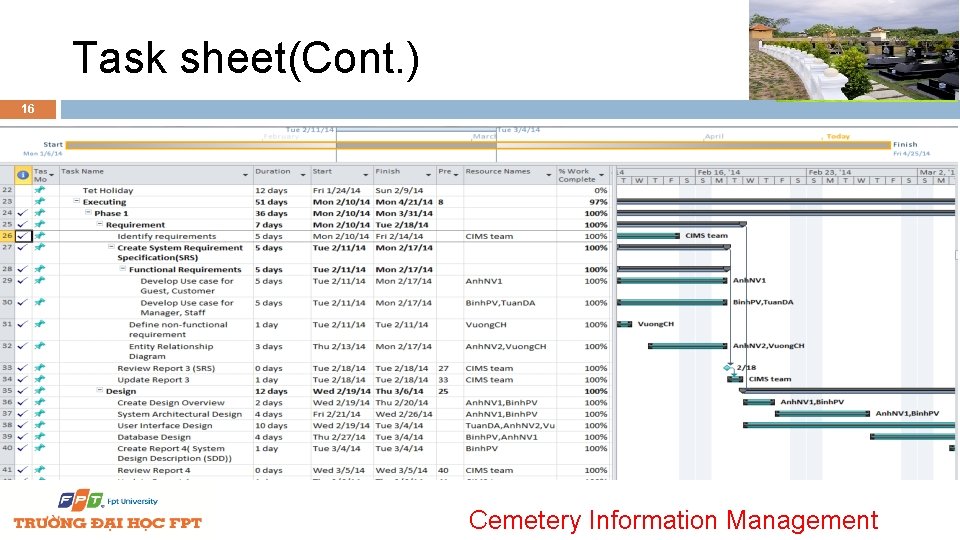The width and height of the screenshot is (960, 540).
Task: Click the Tet Holiday task name
Action: coord(108,190)
